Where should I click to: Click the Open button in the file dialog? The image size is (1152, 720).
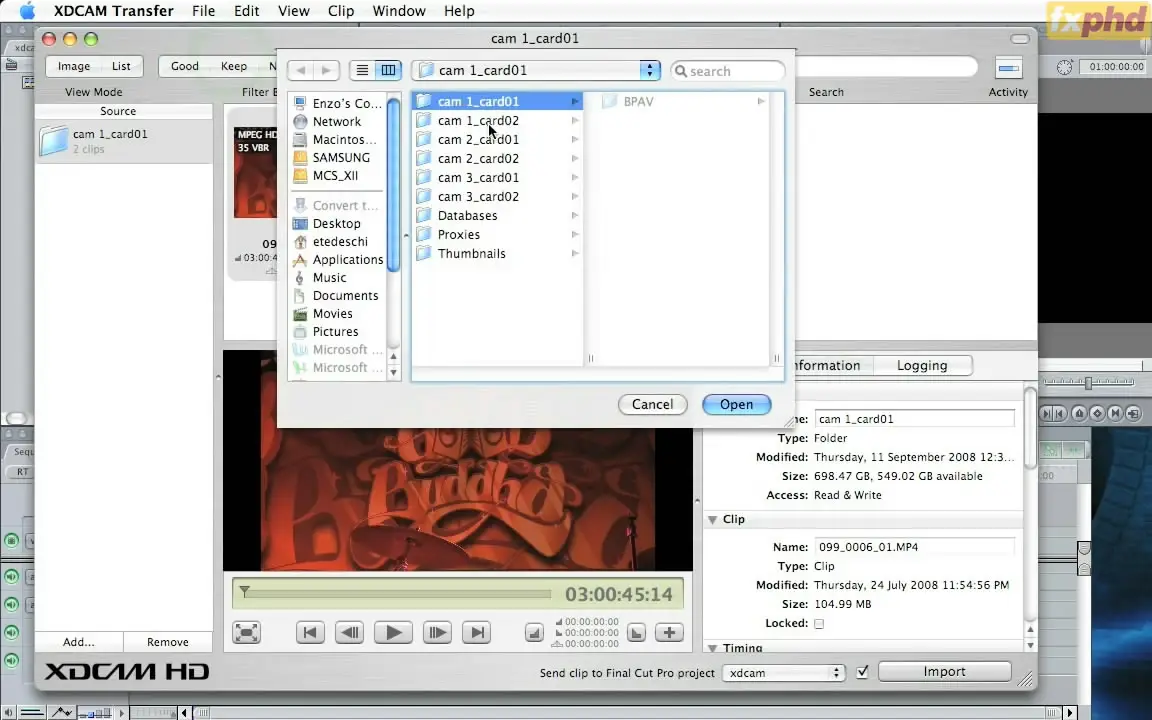click(736, 405)
